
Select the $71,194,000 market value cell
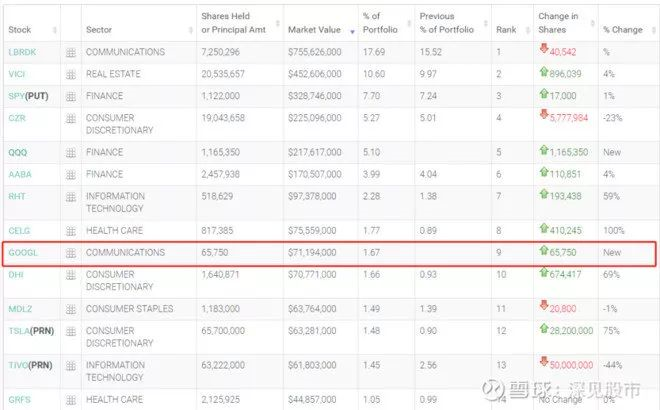(x=312, y=253)
